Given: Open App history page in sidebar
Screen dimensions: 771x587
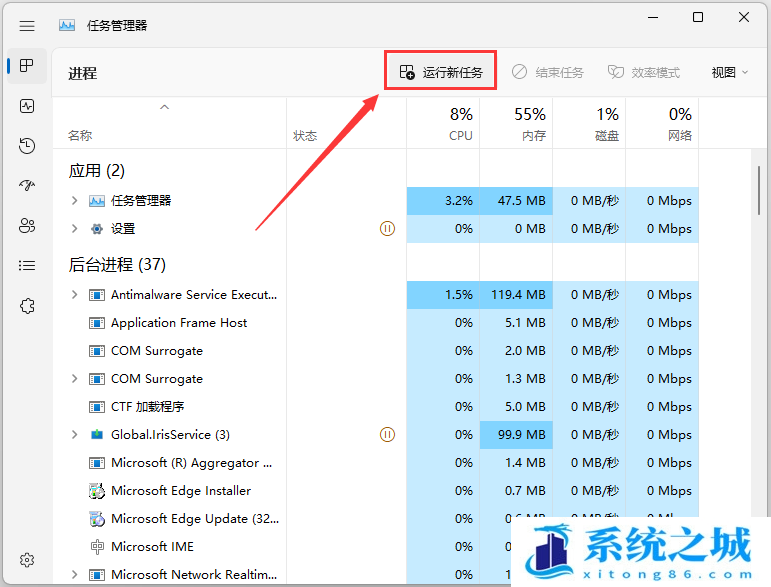Looking at the screenshot, I should pyautogui.click(x=27, y=146).
